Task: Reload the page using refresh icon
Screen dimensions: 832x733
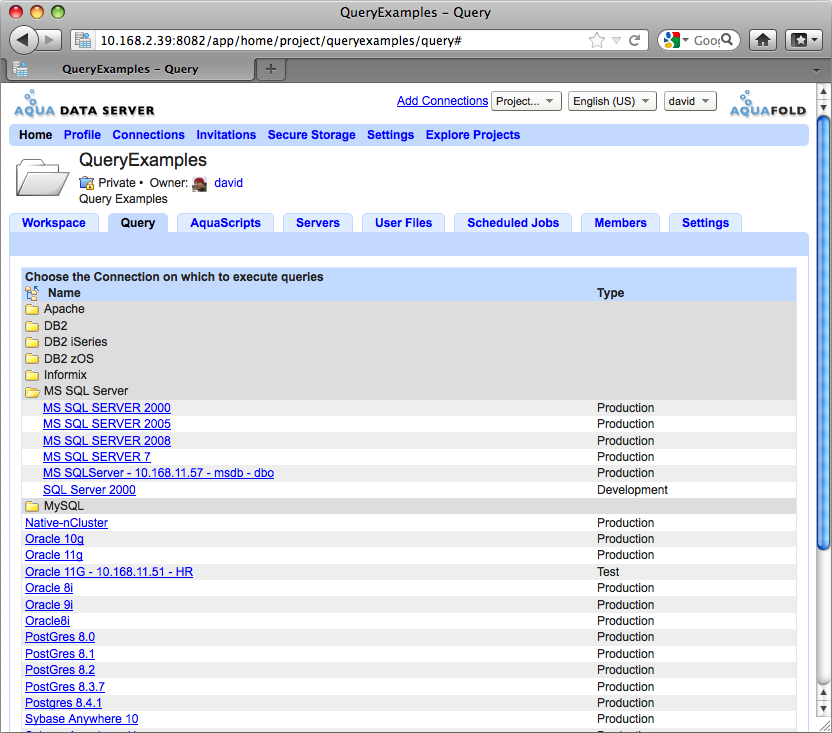Action: [635, 40]
